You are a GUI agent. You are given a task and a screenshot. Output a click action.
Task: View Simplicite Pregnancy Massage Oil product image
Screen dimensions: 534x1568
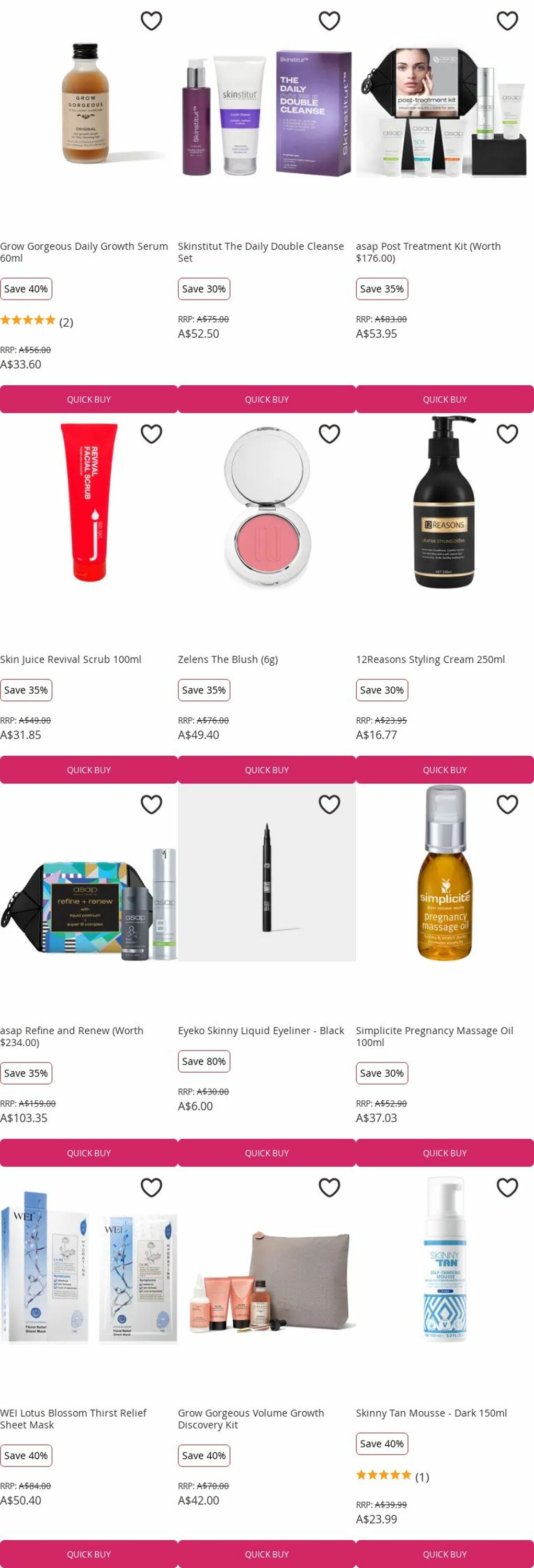445,873
